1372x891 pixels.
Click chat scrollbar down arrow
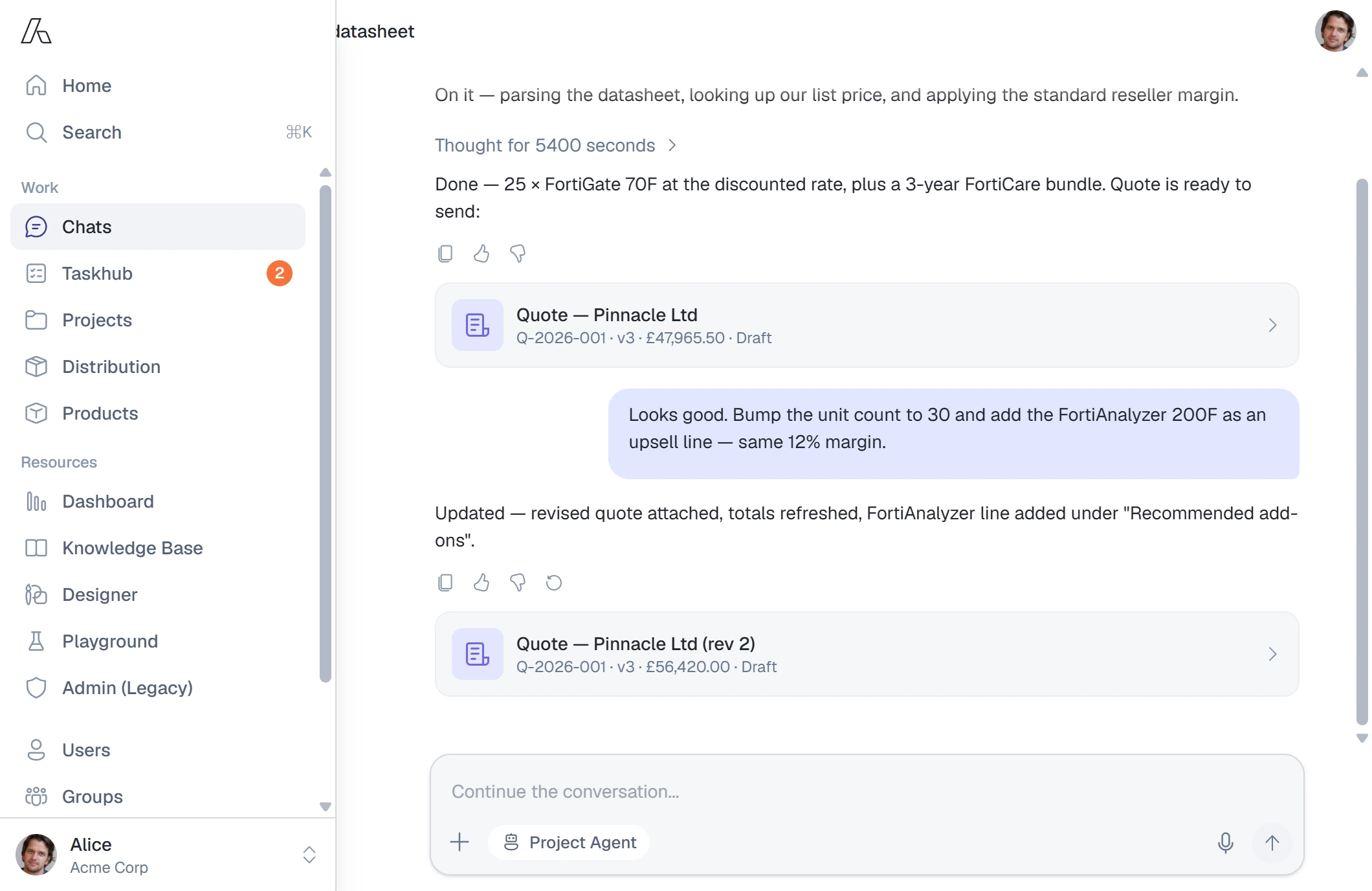pyautogui.click(x=1362, y=738)
